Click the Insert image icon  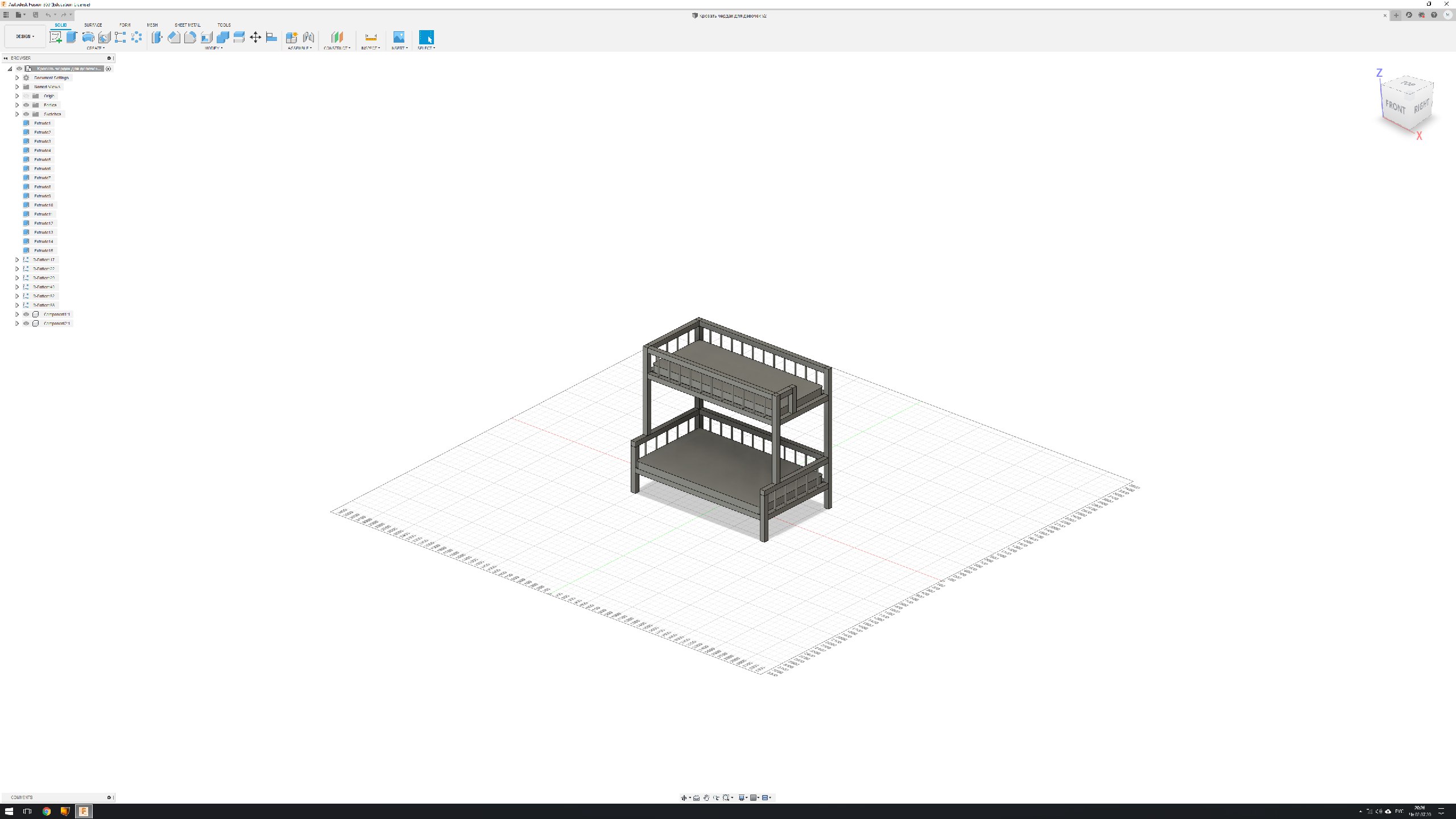[x=399, y=38]
